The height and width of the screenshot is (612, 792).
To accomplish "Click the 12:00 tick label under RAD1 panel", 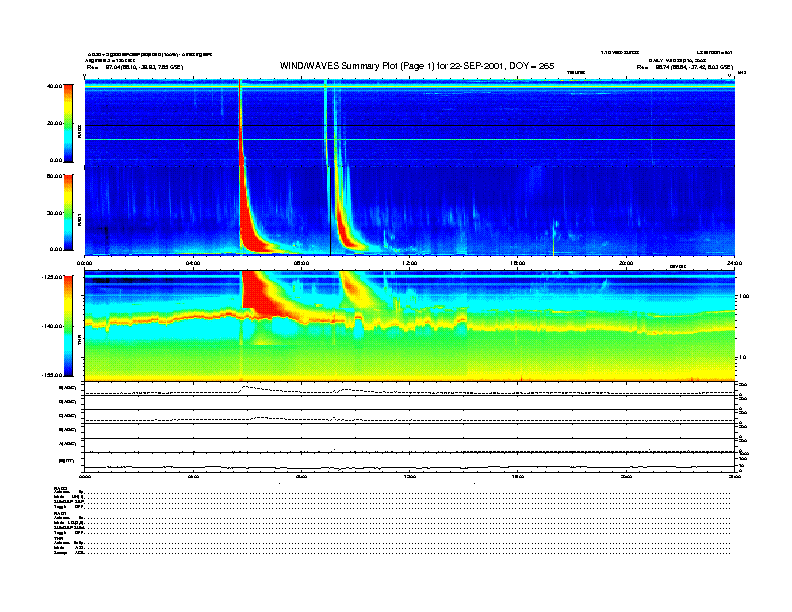I will [x=410, y=263].
